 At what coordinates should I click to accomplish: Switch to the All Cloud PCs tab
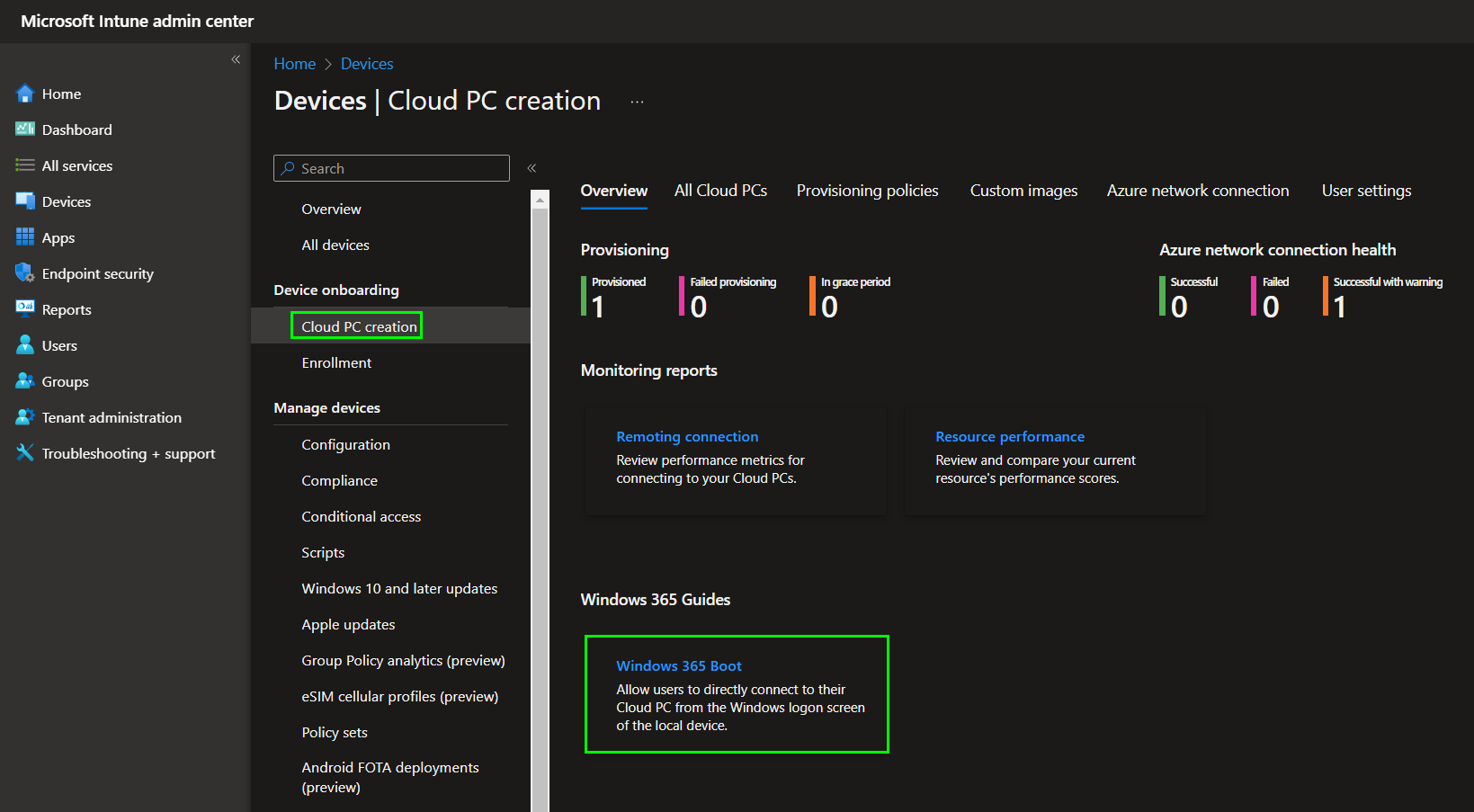[720, 191]
